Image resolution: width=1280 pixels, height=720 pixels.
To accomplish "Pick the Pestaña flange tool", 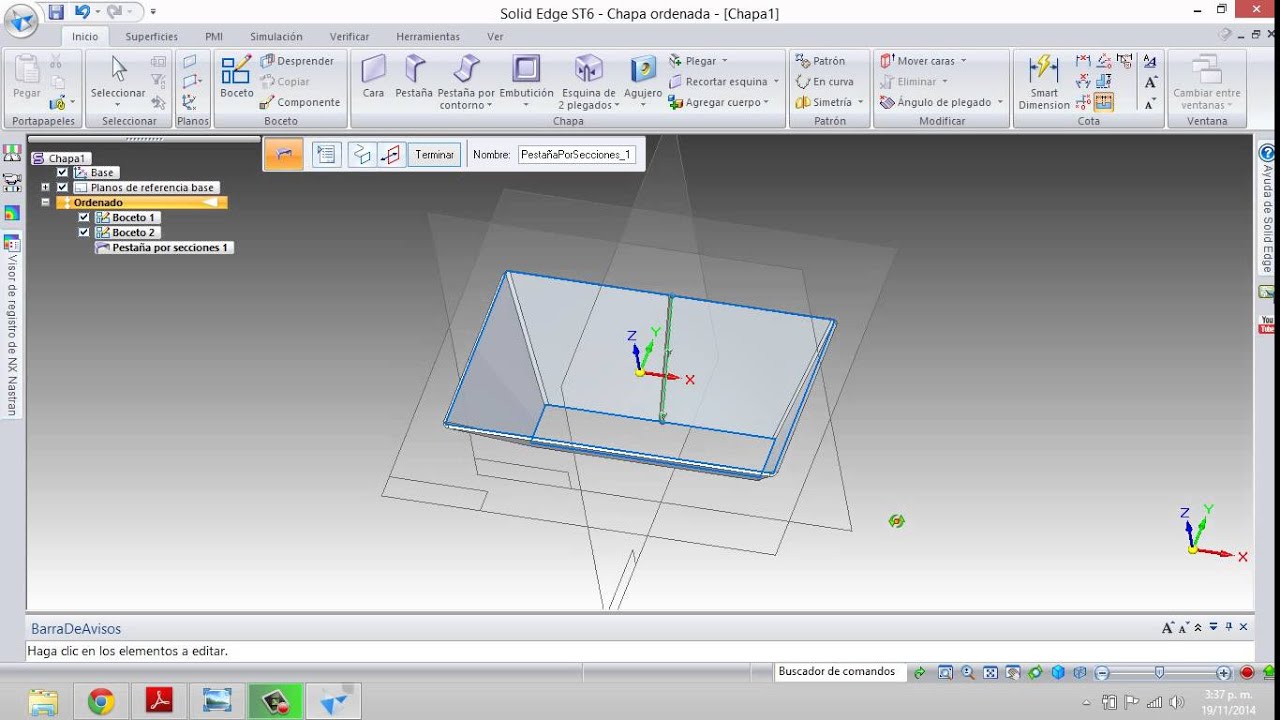I will point(414,77).
